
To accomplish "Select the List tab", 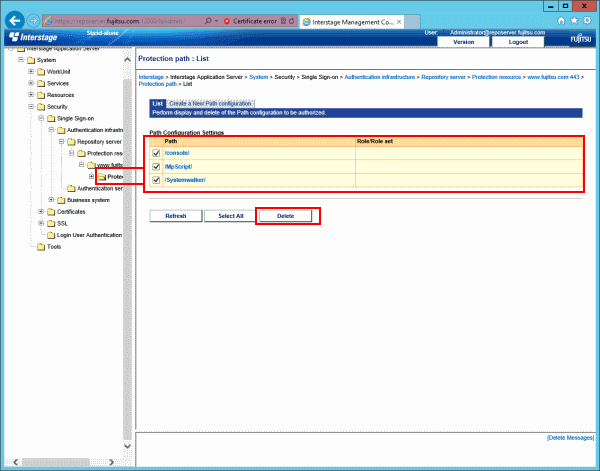I will (158, 104).
